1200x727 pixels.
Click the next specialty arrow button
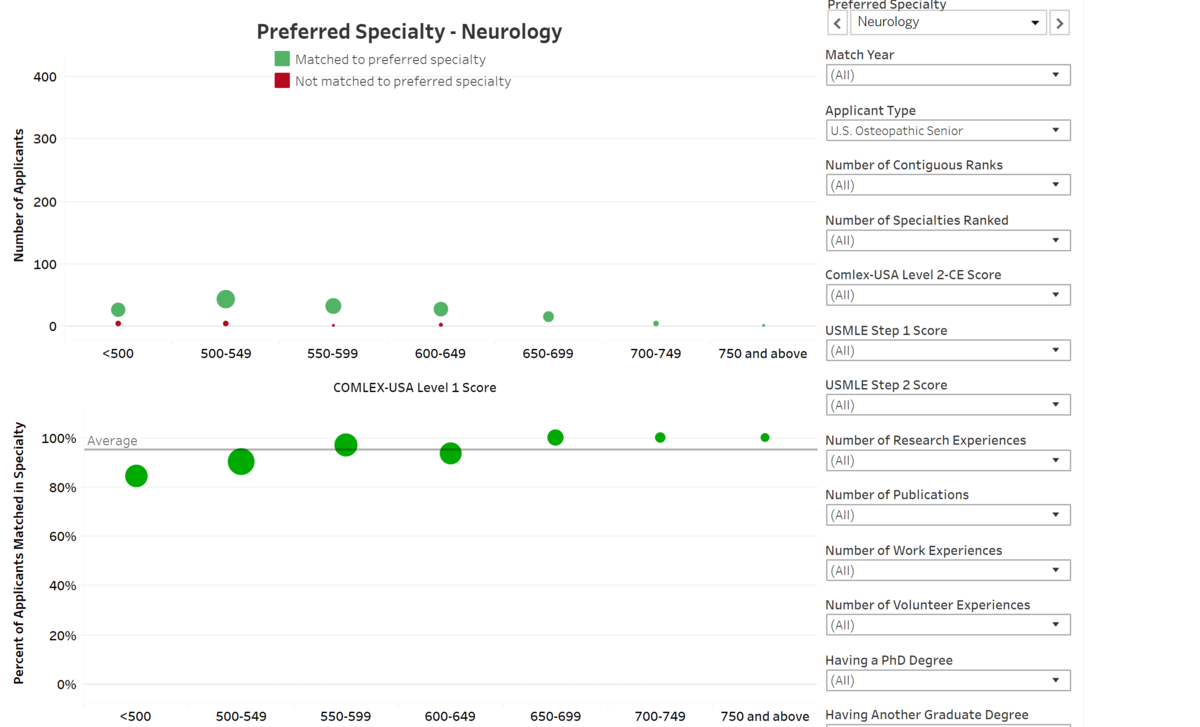pyautogui.click(x=1059, y=23)
